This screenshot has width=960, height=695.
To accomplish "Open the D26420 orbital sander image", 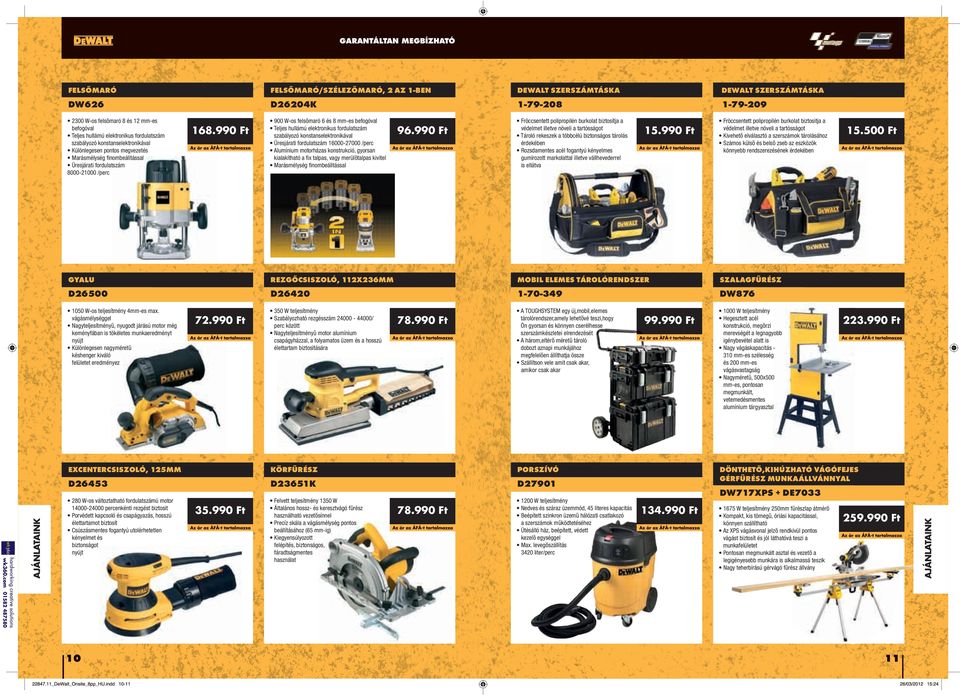I will tap(359, 401).
